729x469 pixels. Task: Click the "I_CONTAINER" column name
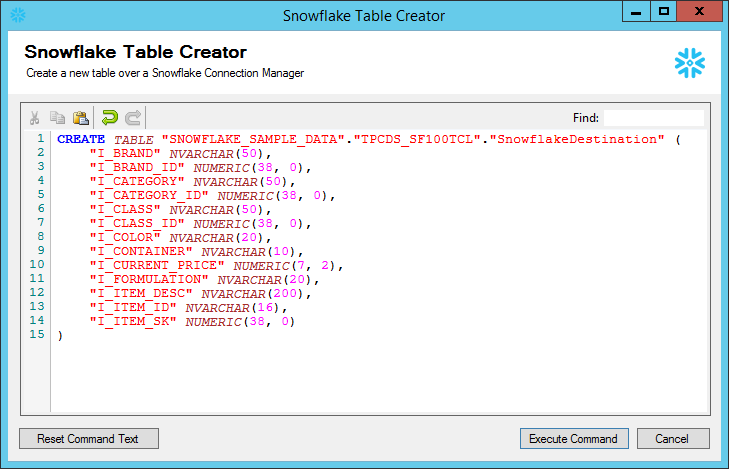(141, 251)
